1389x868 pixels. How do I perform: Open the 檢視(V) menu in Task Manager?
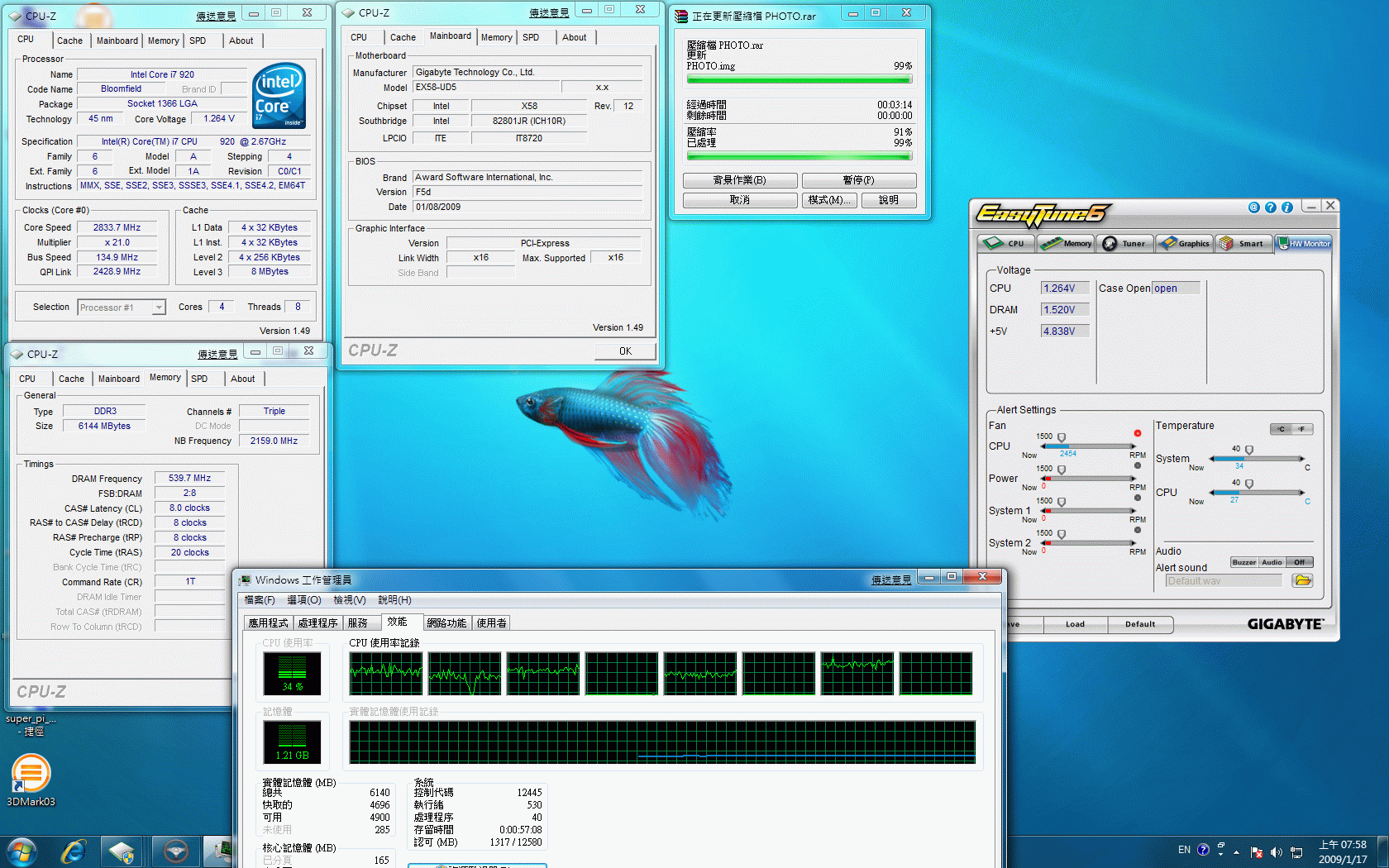[x=349, y=600]
